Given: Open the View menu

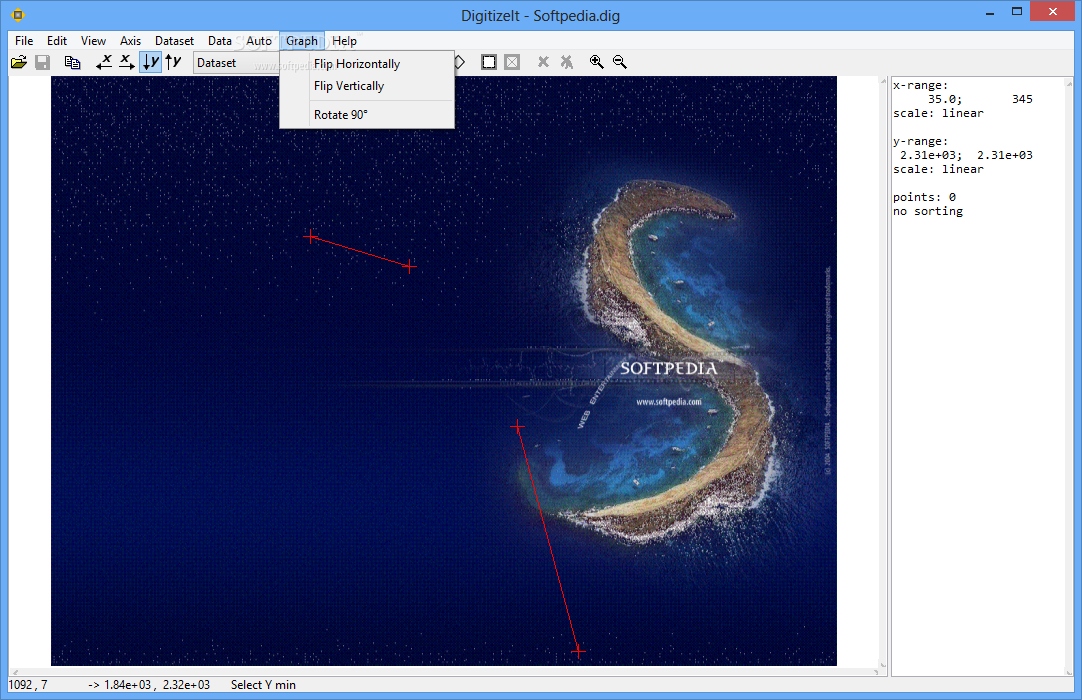Looking at the screenshot, I should click(93, 41).
